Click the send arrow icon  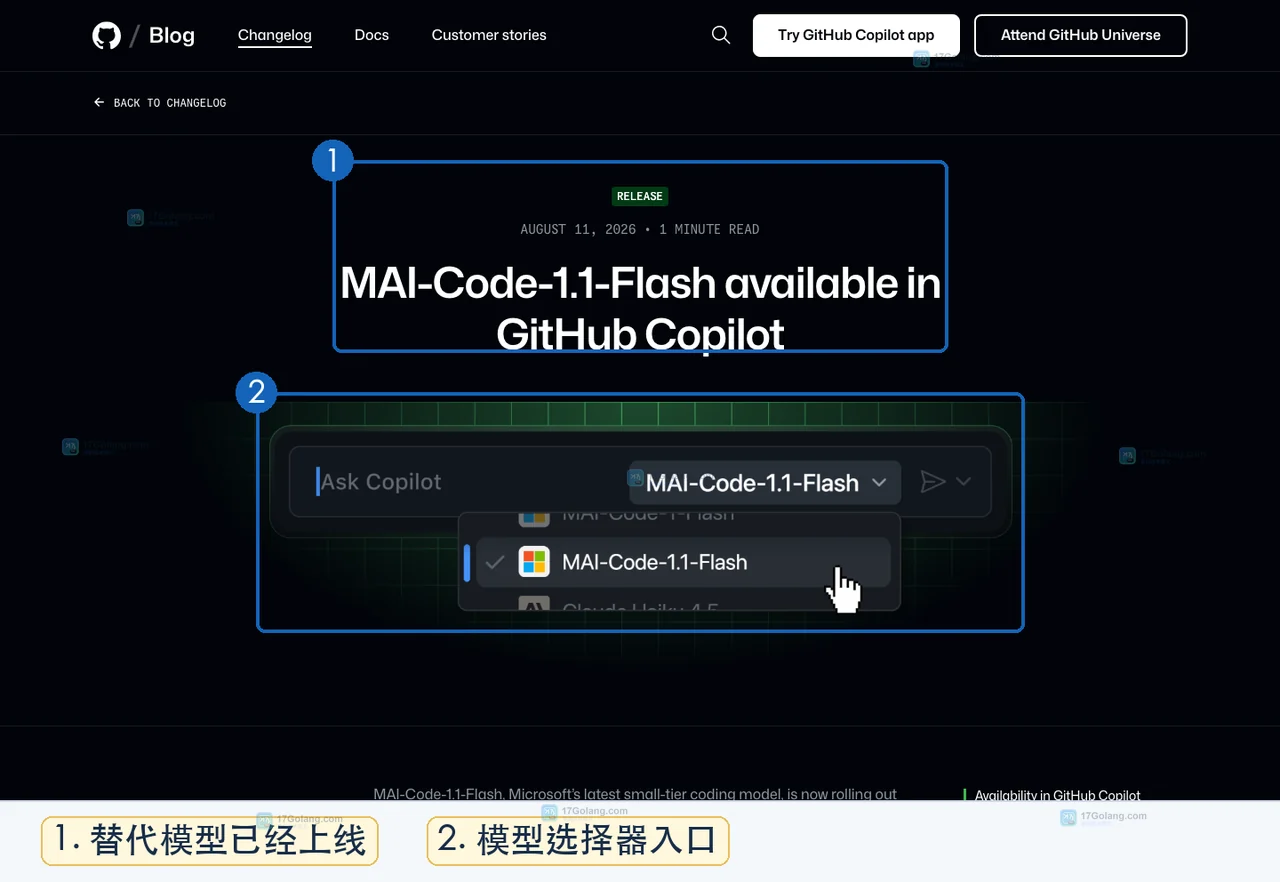(932, 482)
